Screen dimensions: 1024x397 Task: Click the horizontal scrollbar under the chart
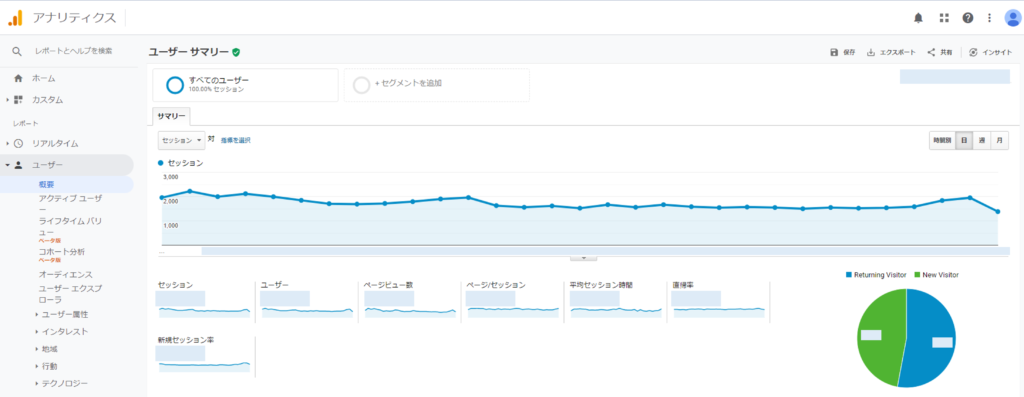click(x=605, y=251)
